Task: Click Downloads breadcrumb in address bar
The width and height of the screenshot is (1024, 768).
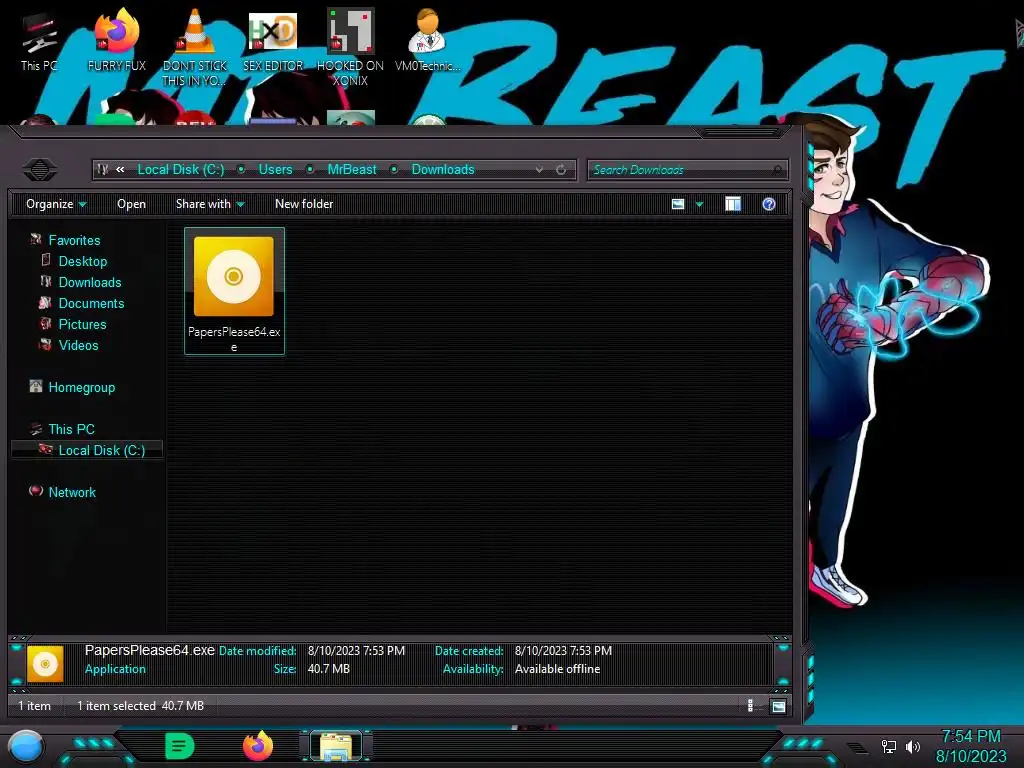Action: click(443, 170)
